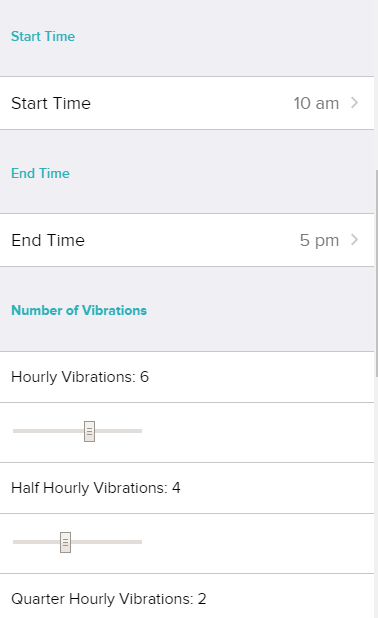Click the teal End Time section header
This screenshot has height=618, width=378.
(40, 173)
